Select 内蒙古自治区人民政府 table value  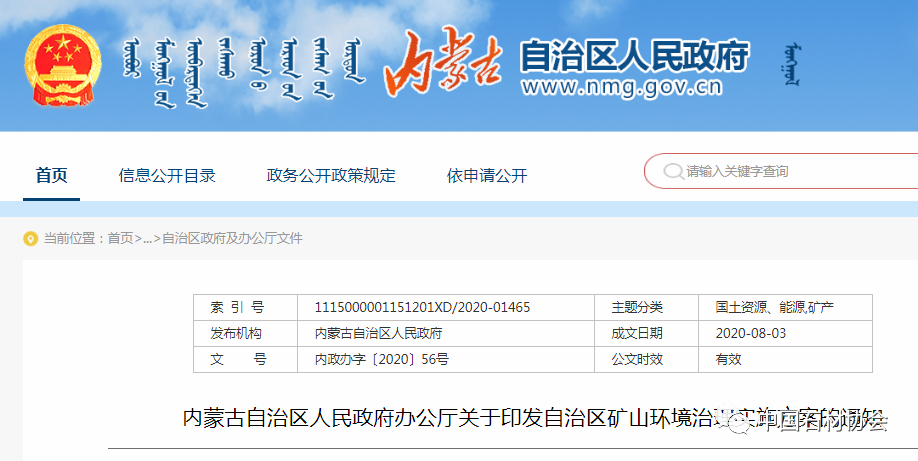point(378,333)
